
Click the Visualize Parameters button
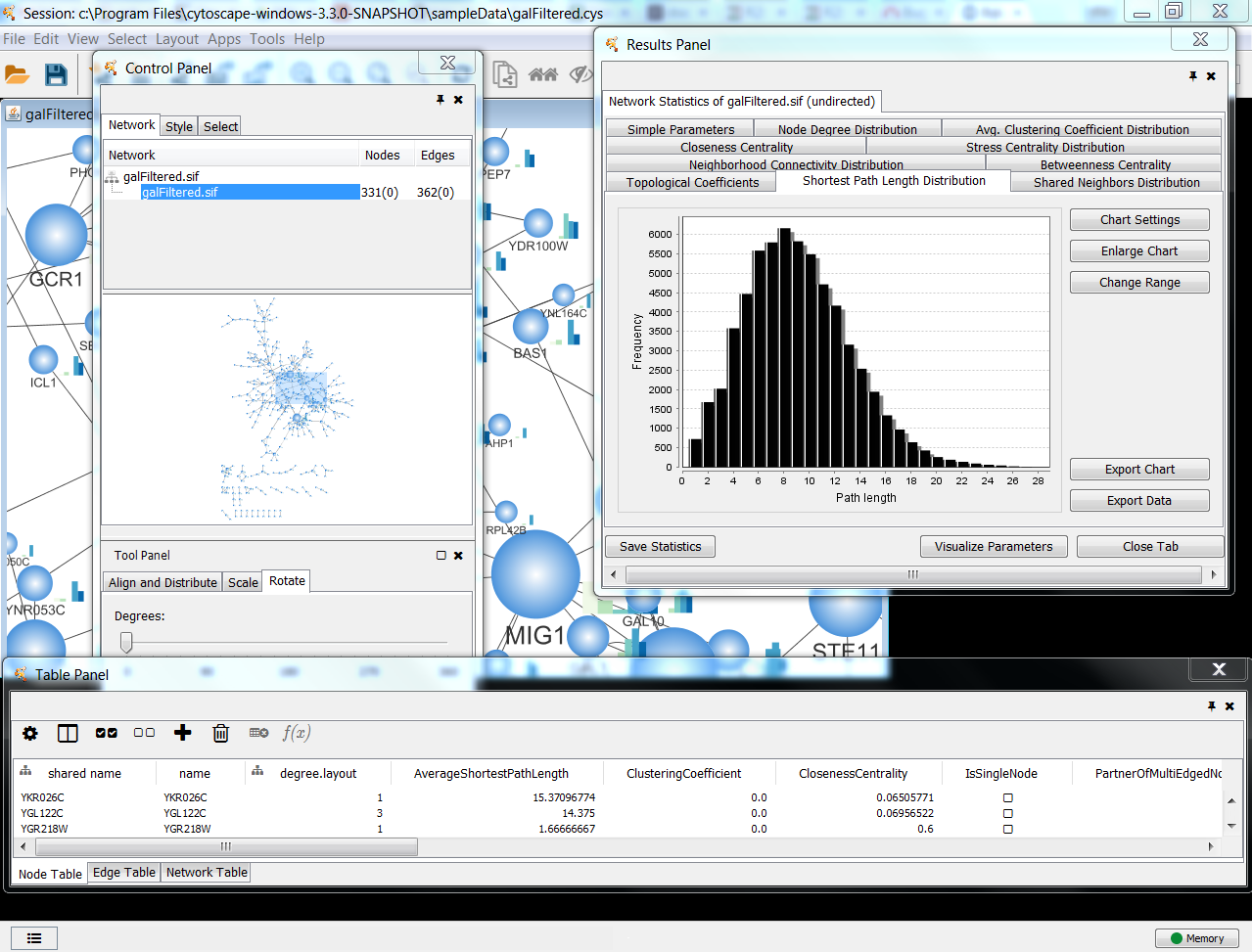point(993,547)
